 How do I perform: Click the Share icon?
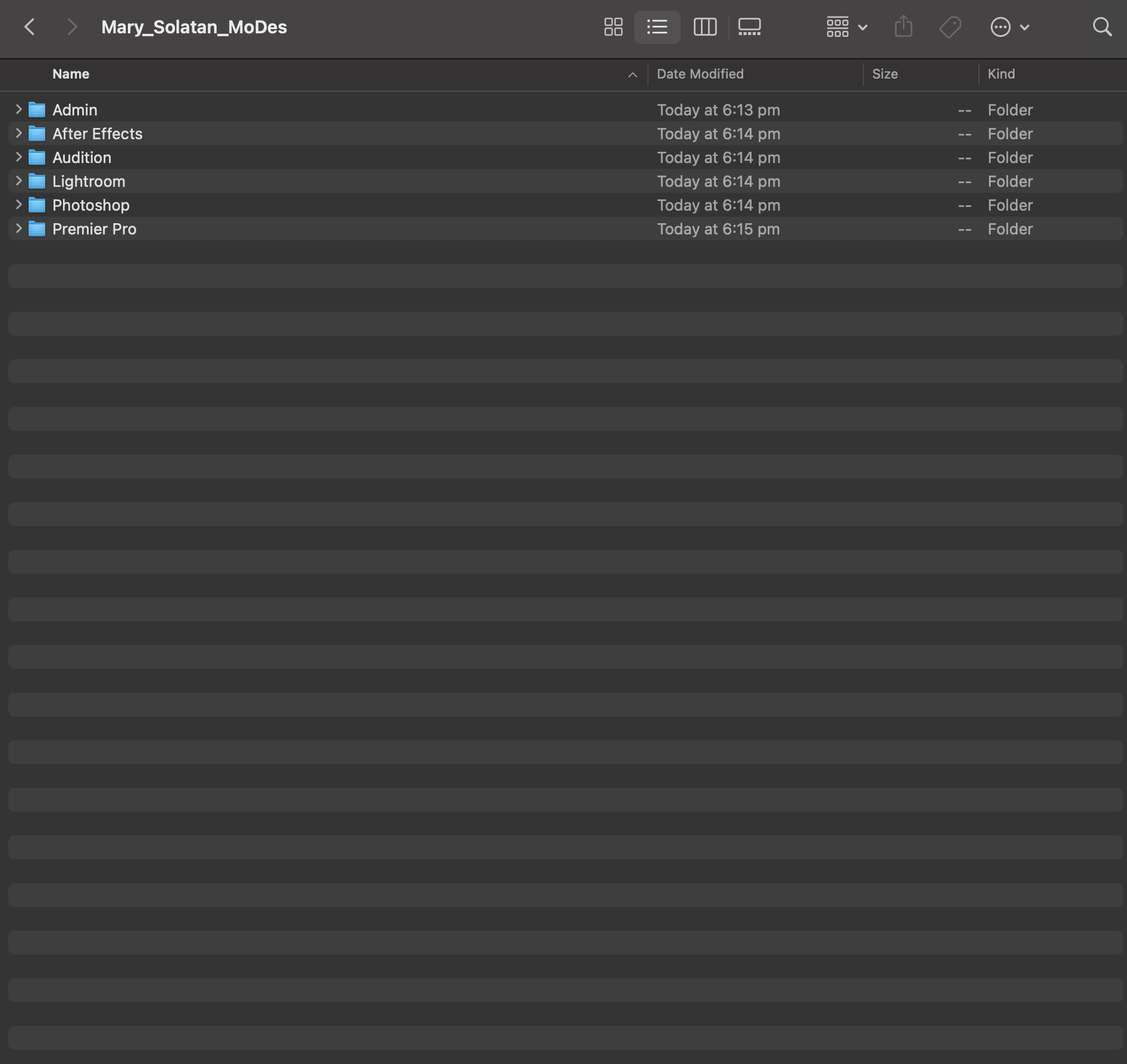pyautogui.click(x=903, y=27)
